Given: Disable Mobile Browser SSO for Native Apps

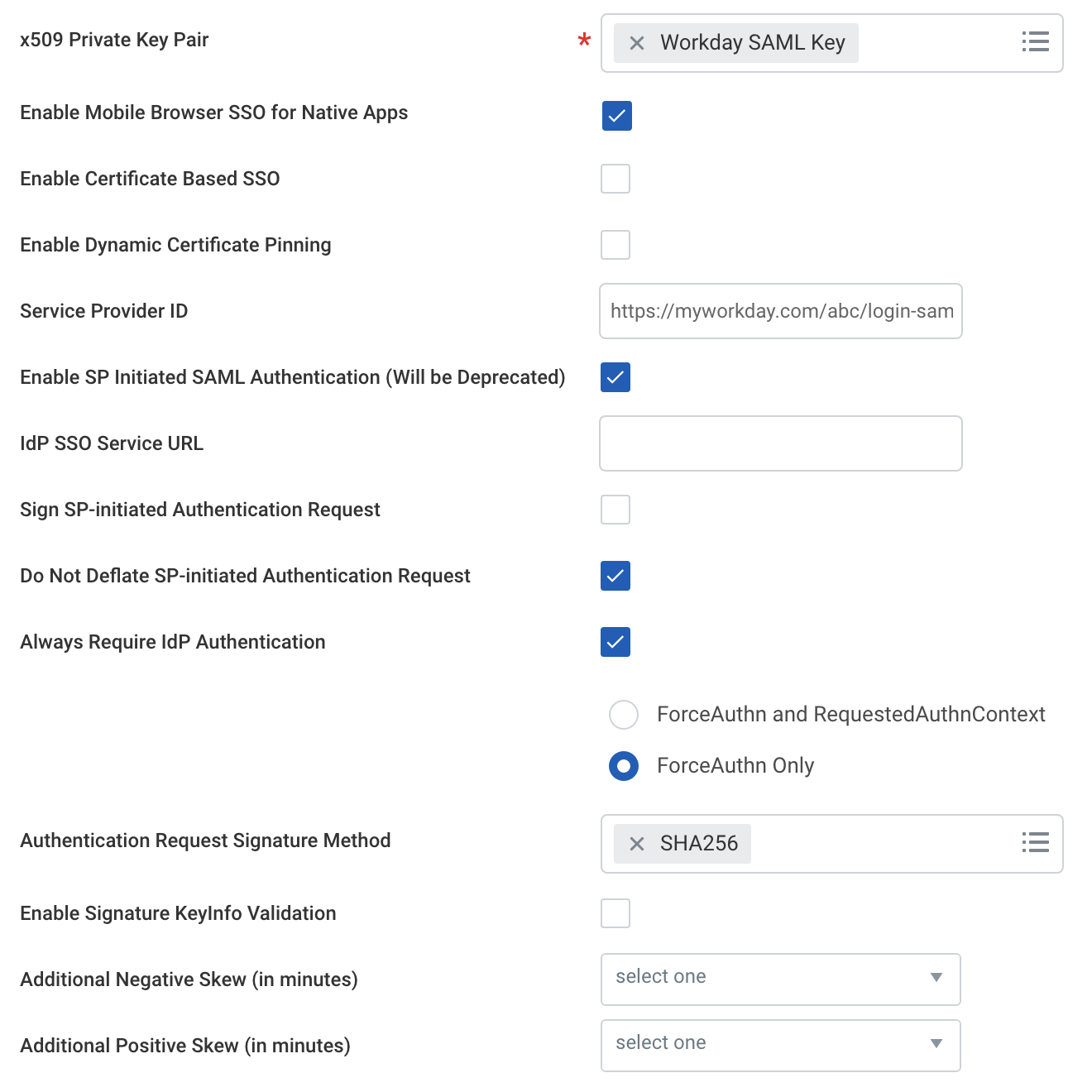Looking at the screenshot, I should tap(616, 116).
